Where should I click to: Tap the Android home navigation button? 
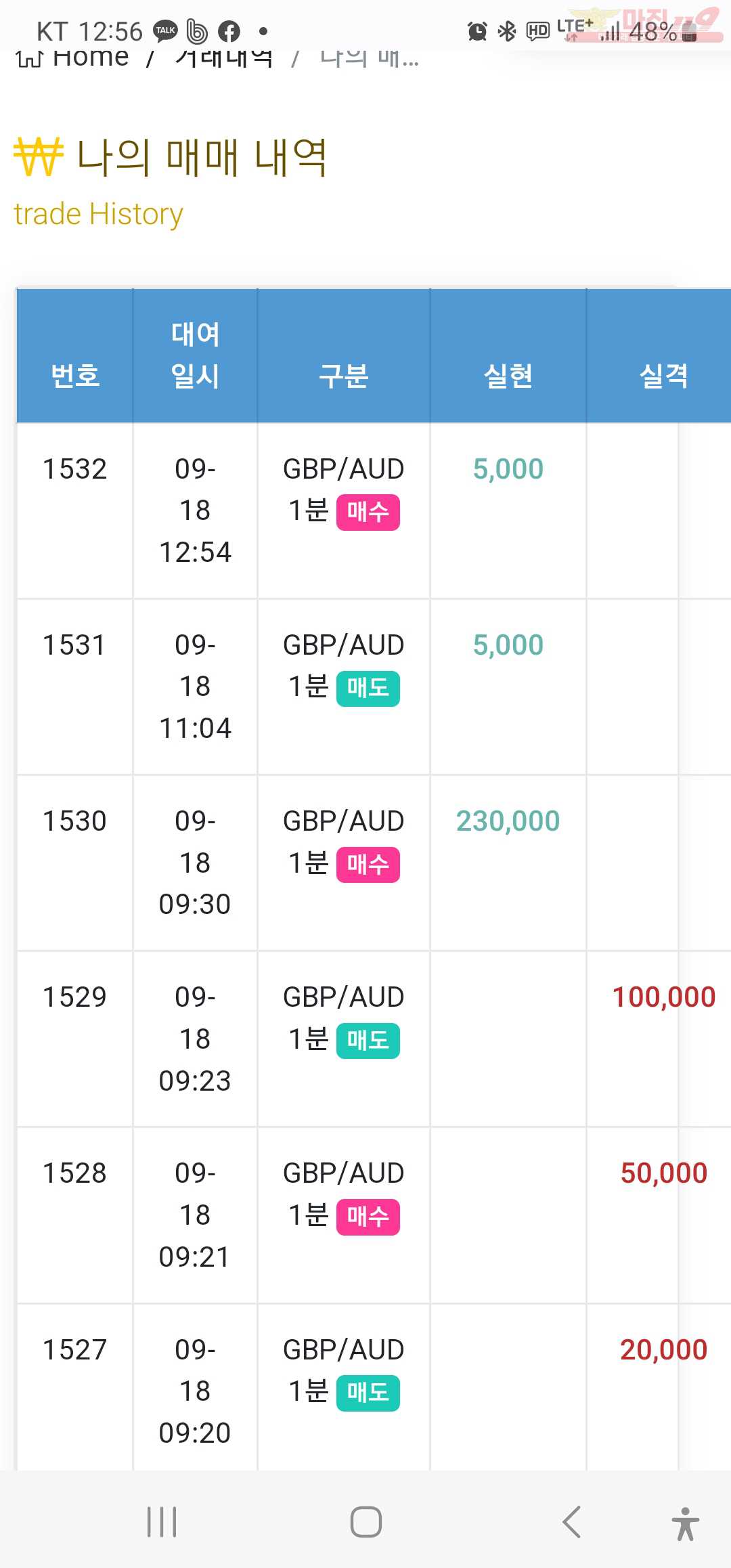(365, 1522)
